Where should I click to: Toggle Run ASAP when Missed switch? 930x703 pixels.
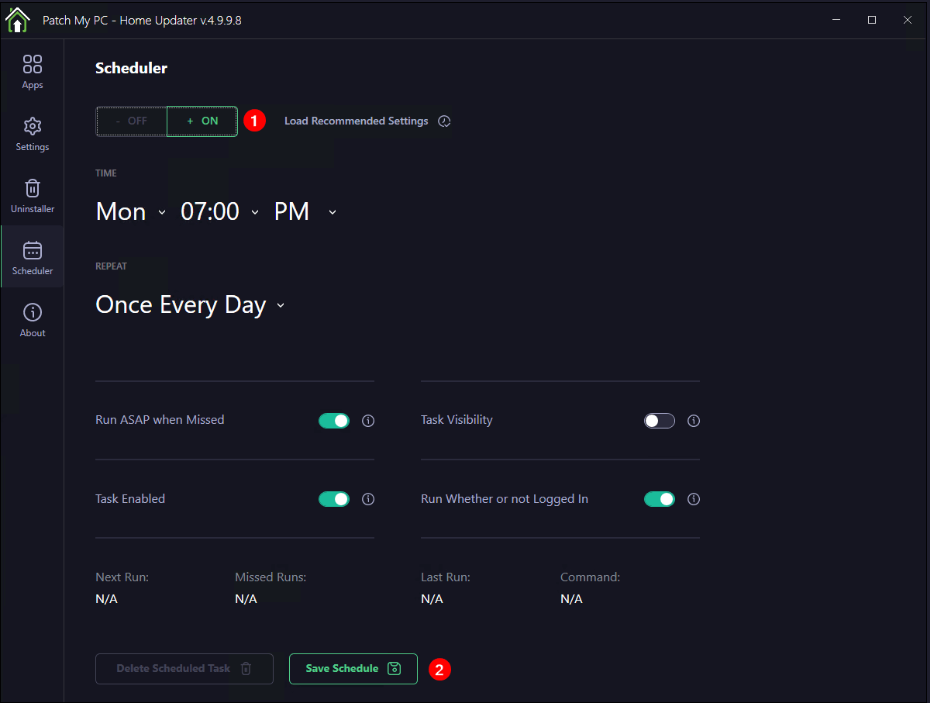click(x=334, y=421)
